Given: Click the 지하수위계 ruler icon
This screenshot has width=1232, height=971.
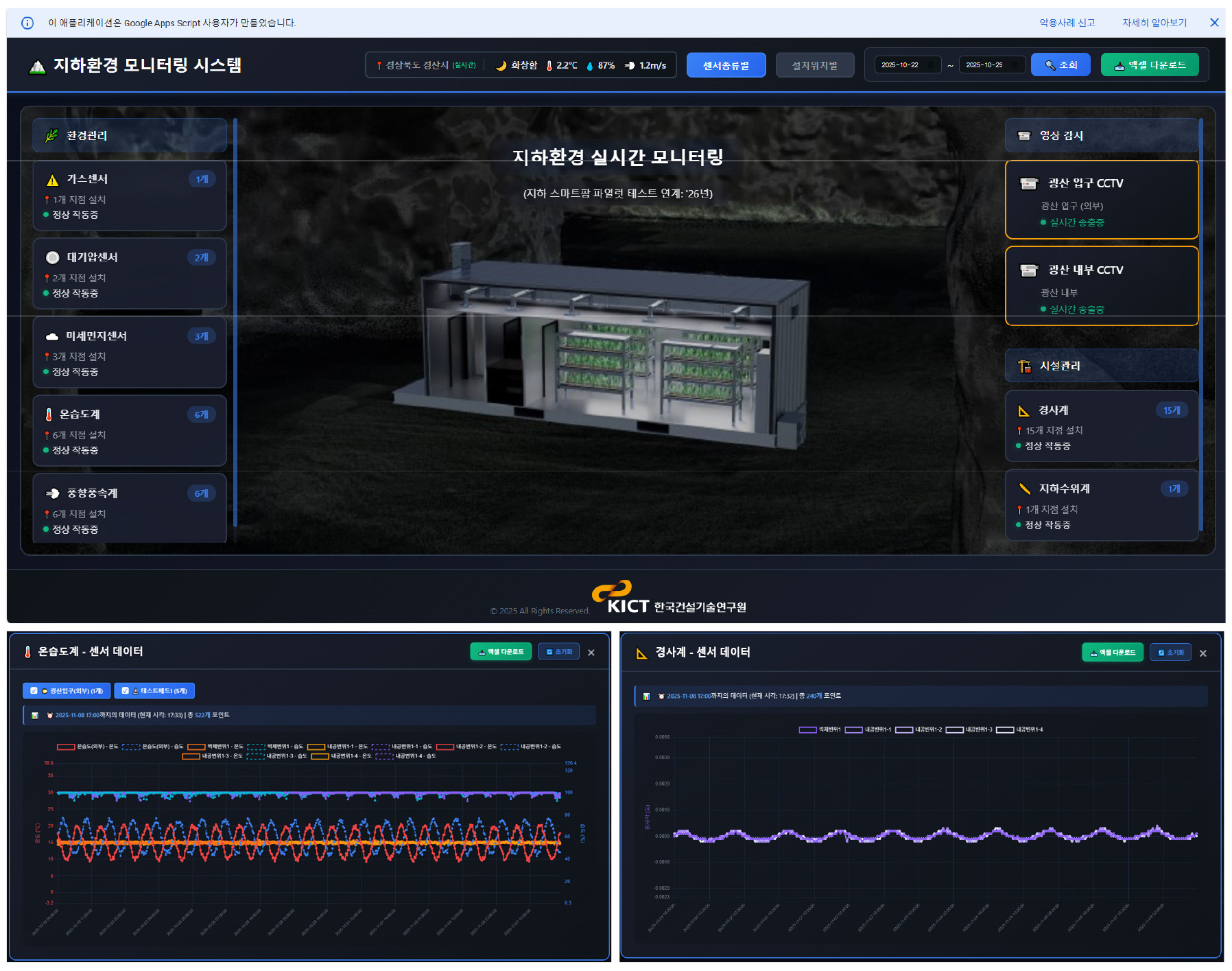Looking at the screenshot, I should (x=1024, y=489).
